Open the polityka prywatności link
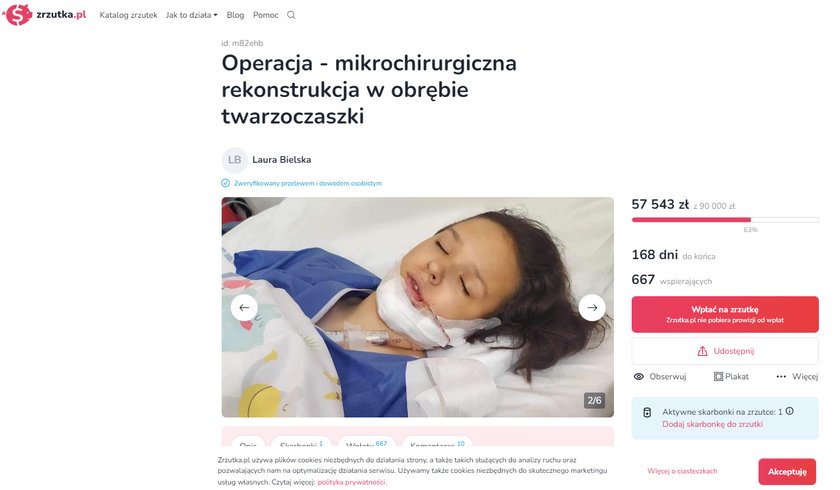The height and width of the screenshot is (490, 840). [351, 482]
